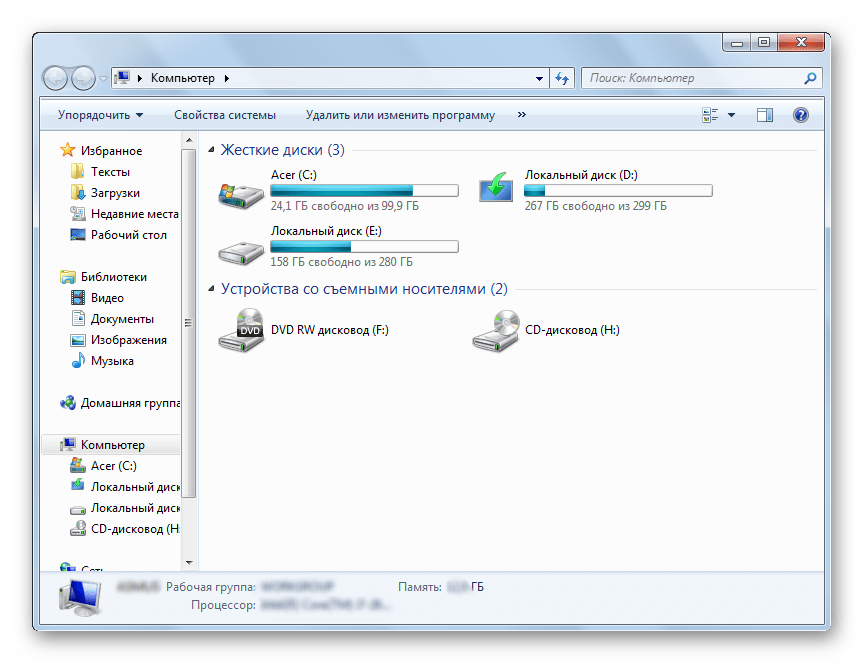Click the Libraries folder icon

[x=68, y=277]
